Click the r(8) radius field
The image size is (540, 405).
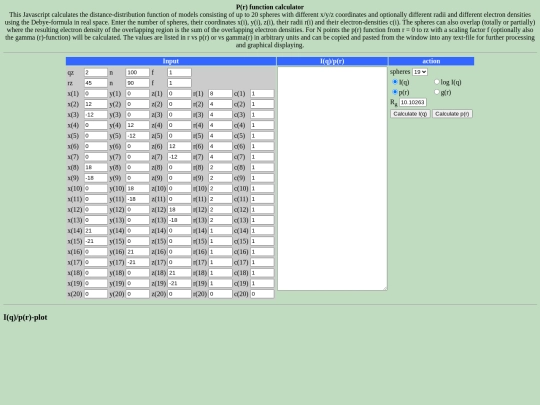pos(220,167)
